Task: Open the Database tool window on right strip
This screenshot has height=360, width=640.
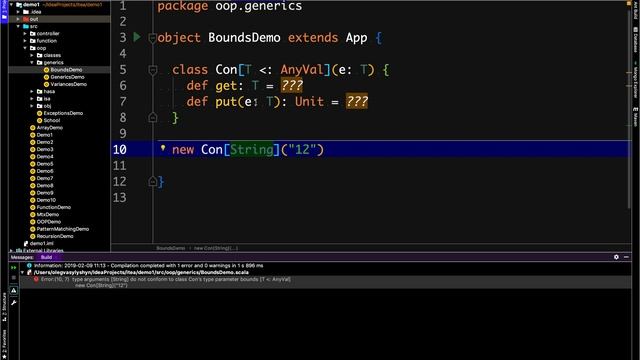Action: coord(636,40)
